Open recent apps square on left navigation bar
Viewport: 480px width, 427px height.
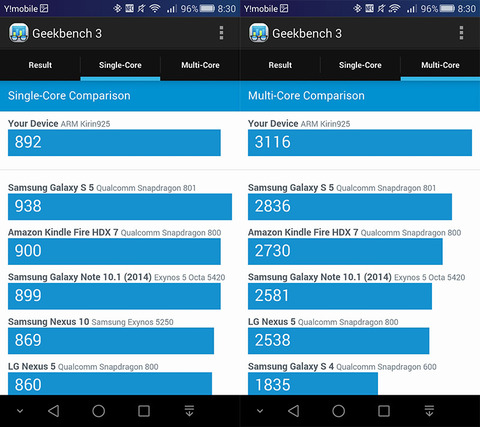point(144,411)
